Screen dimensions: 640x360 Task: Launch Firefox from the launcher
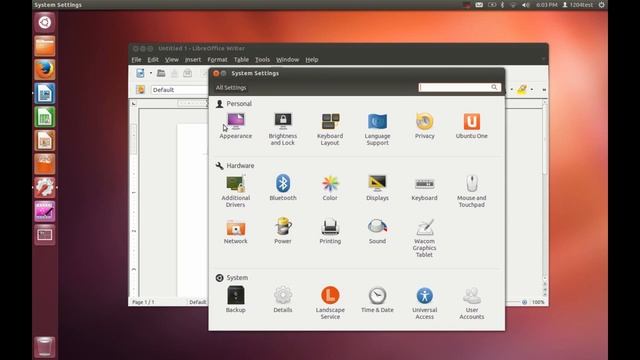point(44,70)
